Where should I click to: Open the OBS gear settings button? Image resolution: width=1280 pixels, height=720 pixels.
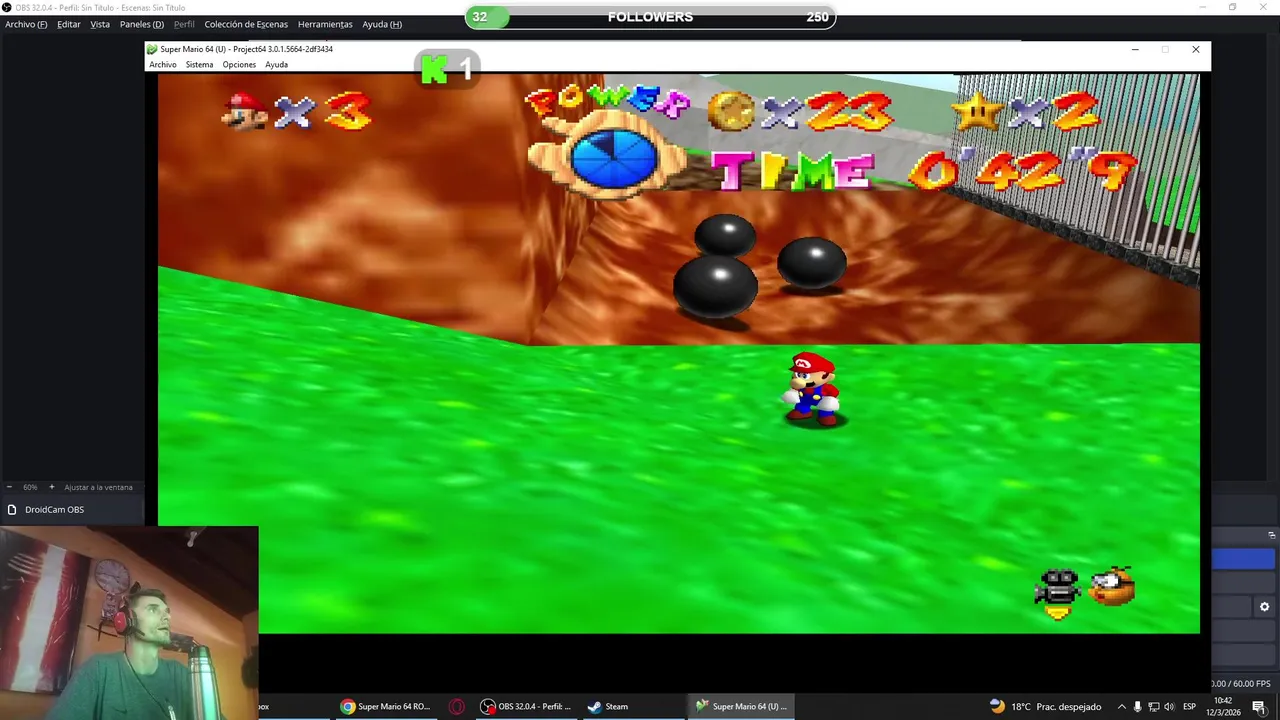(1264, 607)
